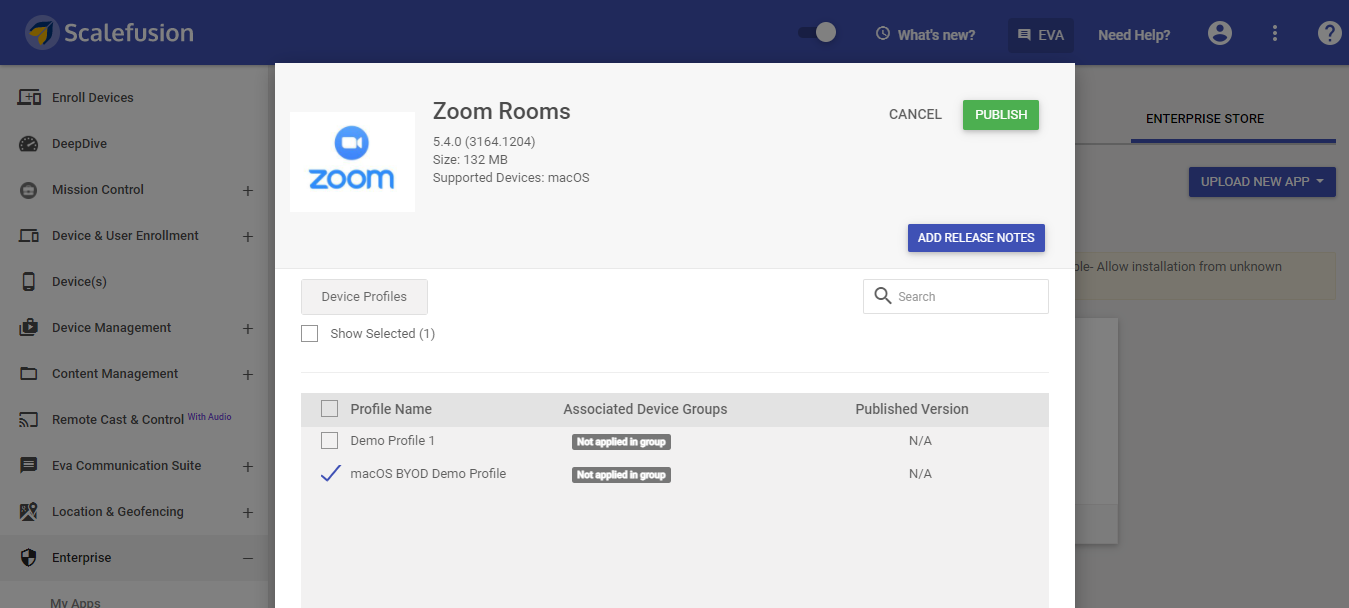Screen dimensions: 1349x608
Task: Click Demo Profile 1 Not applied badge
Action: pyautogui.click(x=621, y=442)
